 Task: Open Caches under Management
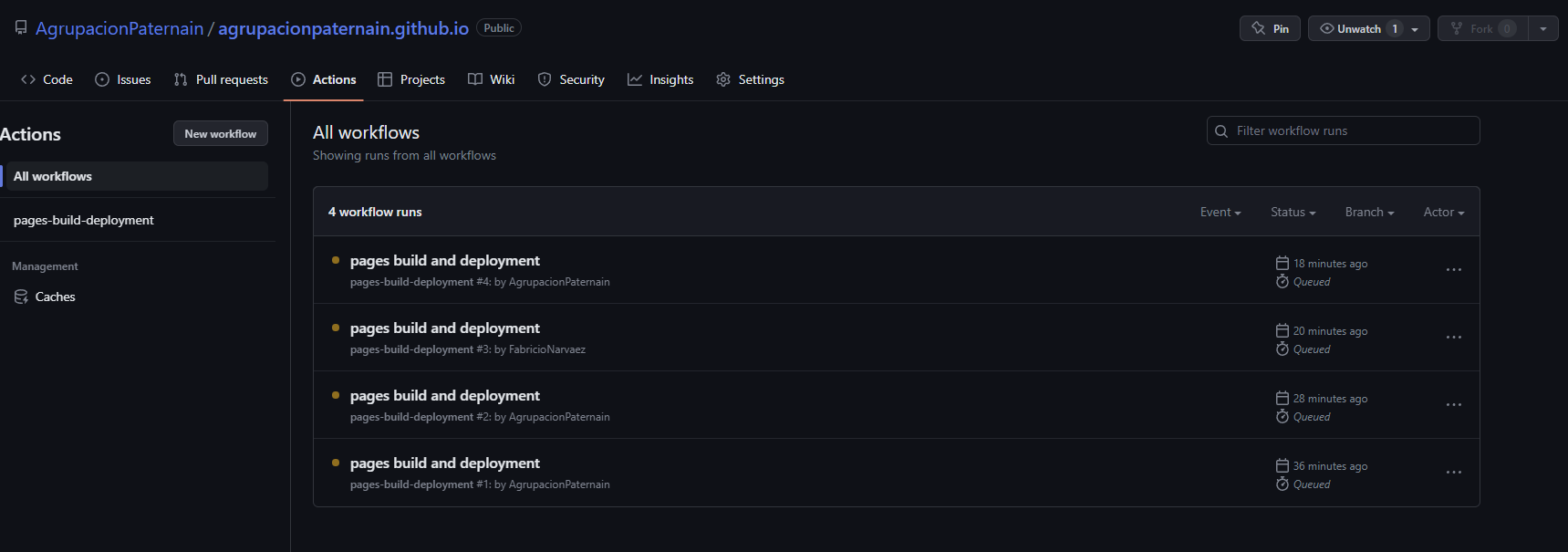pyautogui.click(x=135, y=297)
